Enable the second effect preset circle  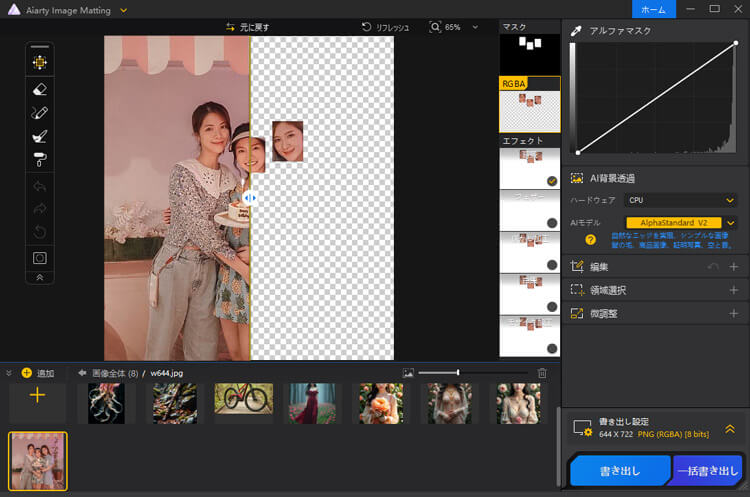pos(551,222)
